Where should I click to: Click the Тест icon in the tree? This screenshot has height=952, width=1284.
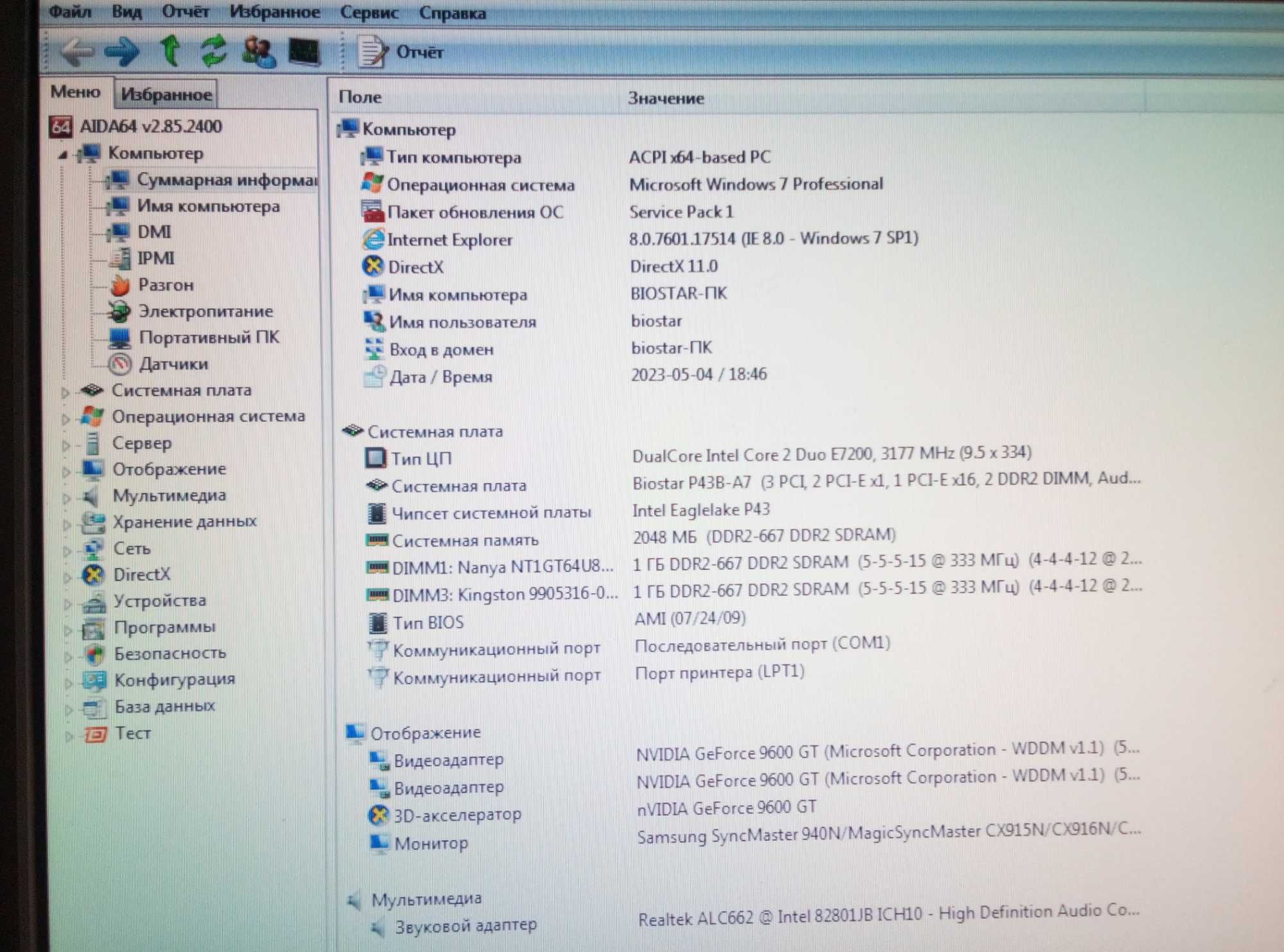pos(96,734)
